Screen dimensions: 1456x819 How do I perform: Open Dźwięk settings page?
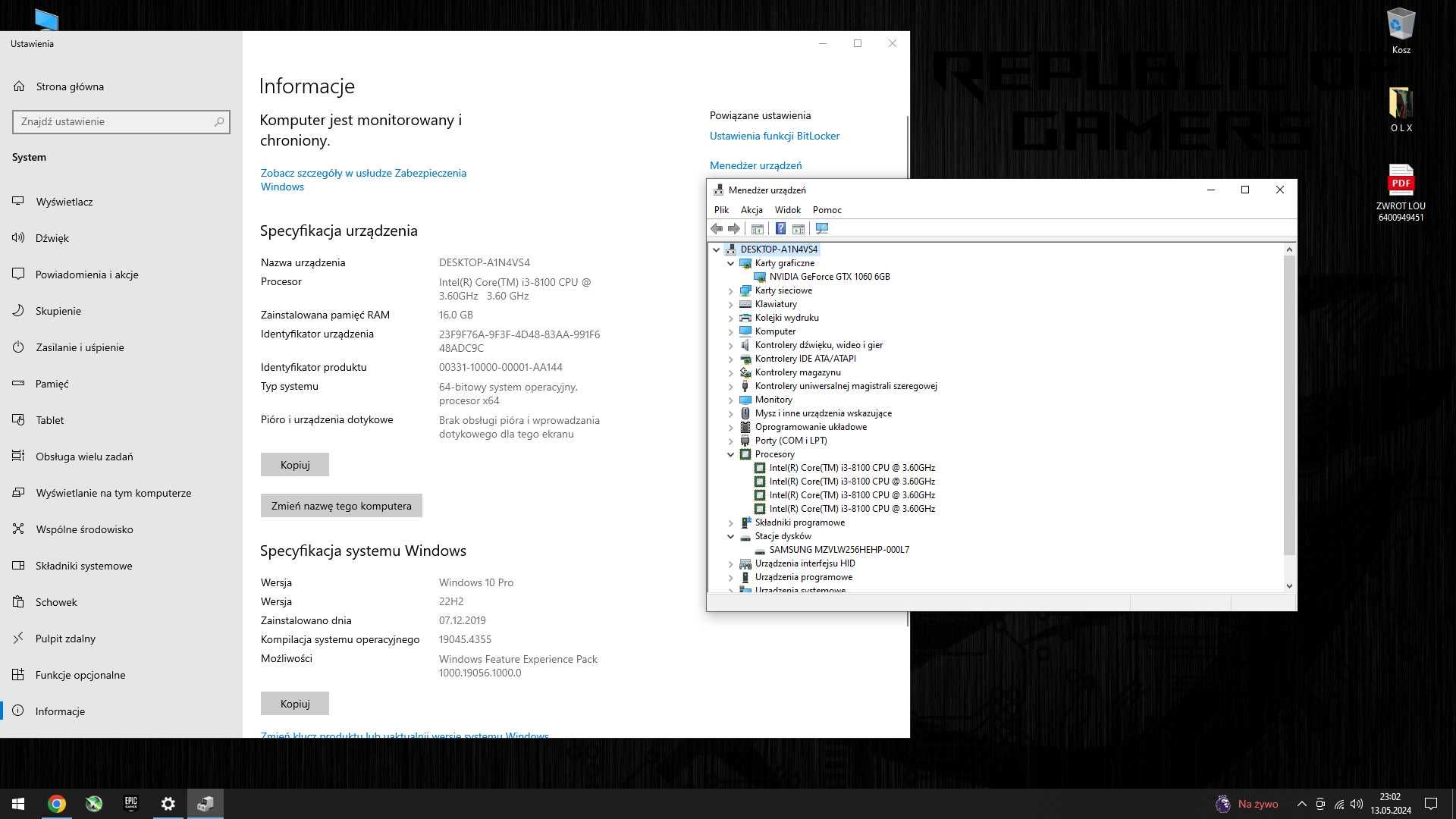(x=121, y=238)
